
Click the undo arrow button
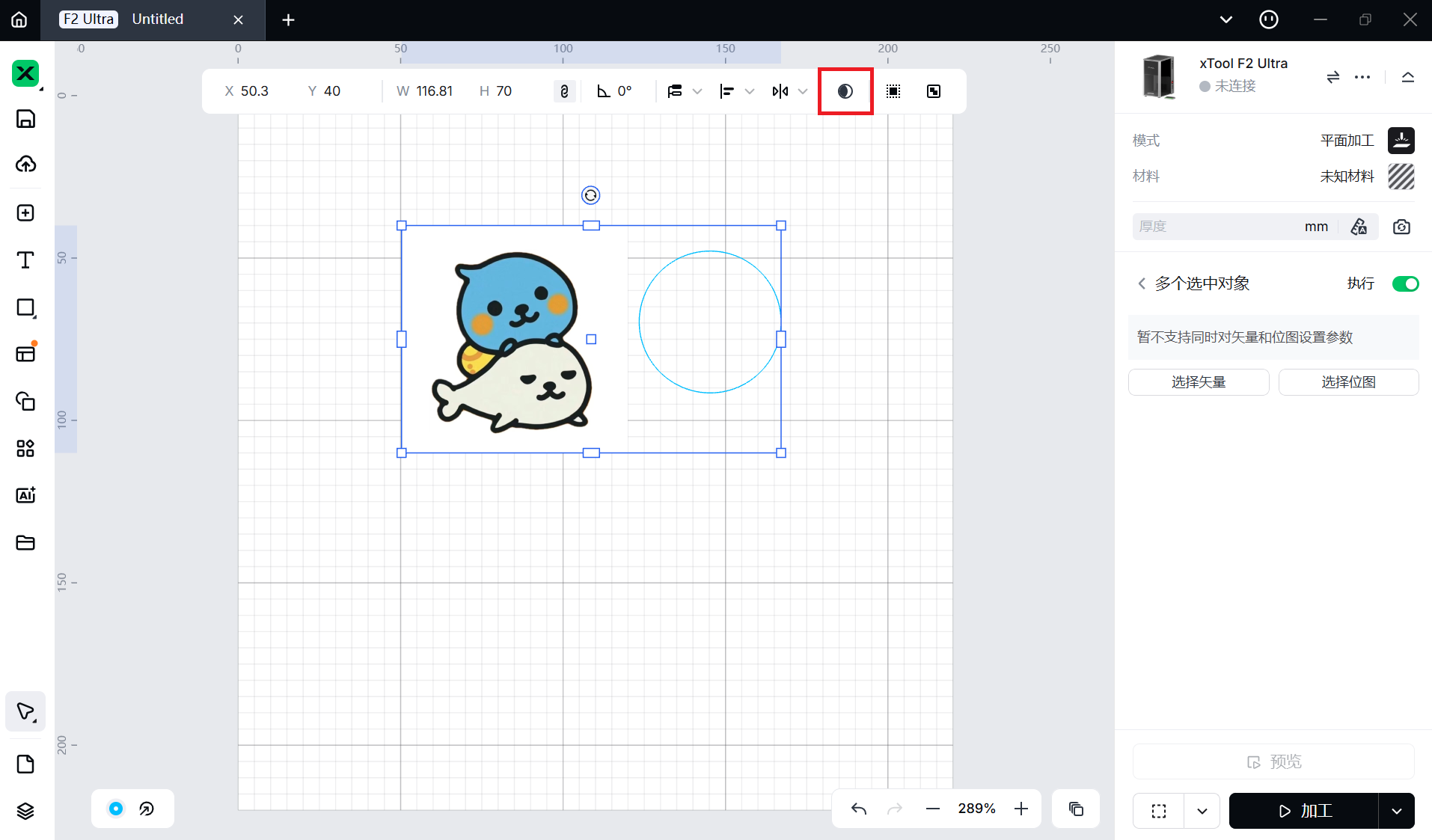click(x=859, y=809)
